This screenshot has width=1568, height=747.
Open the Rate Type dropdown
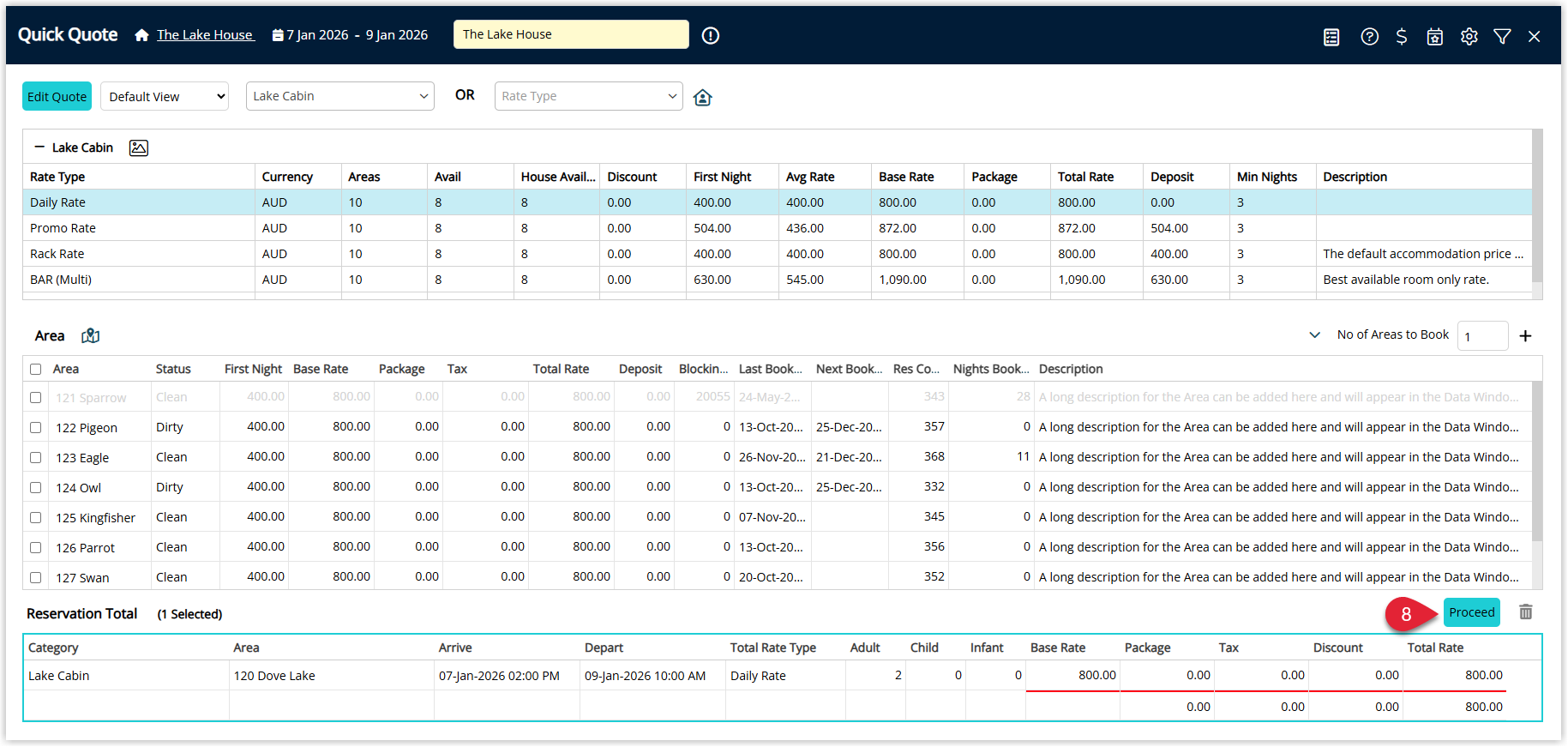pyautogui.click(x=589, y=96)
